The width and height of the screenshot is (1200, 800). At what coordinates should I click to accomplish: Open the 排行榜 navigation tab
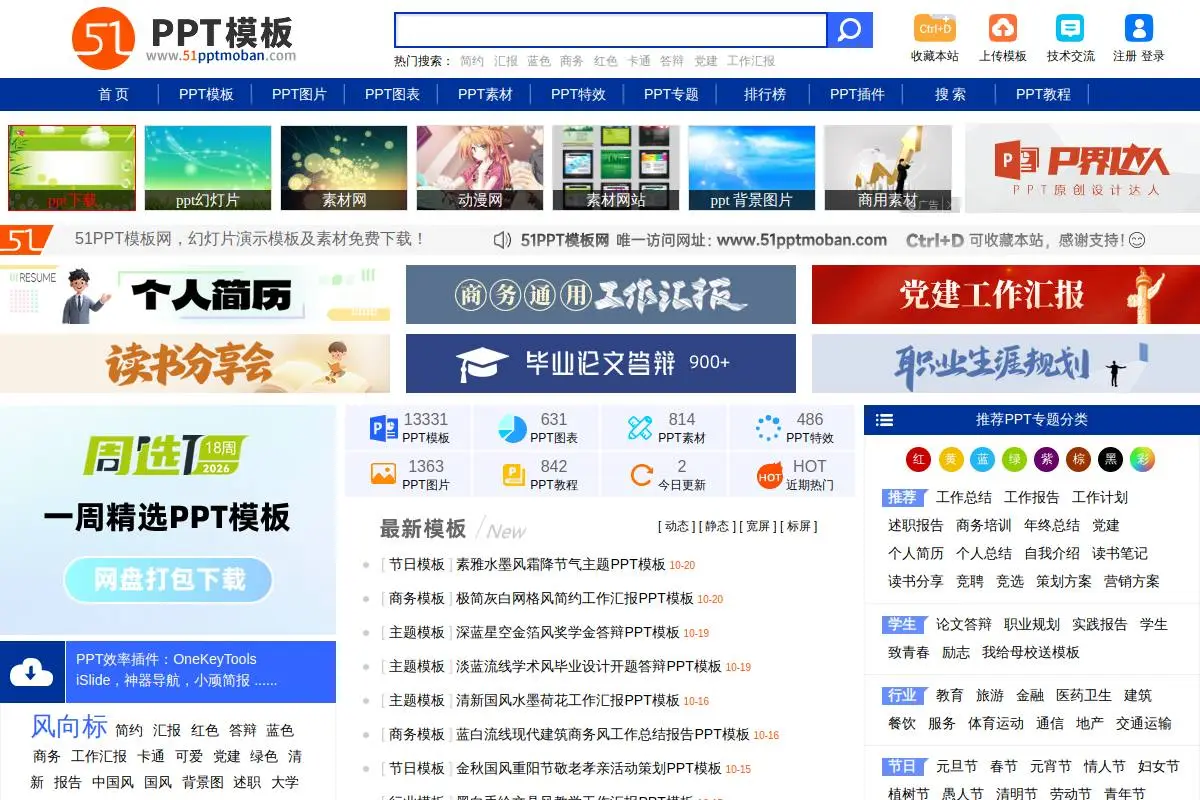(764, 94)
